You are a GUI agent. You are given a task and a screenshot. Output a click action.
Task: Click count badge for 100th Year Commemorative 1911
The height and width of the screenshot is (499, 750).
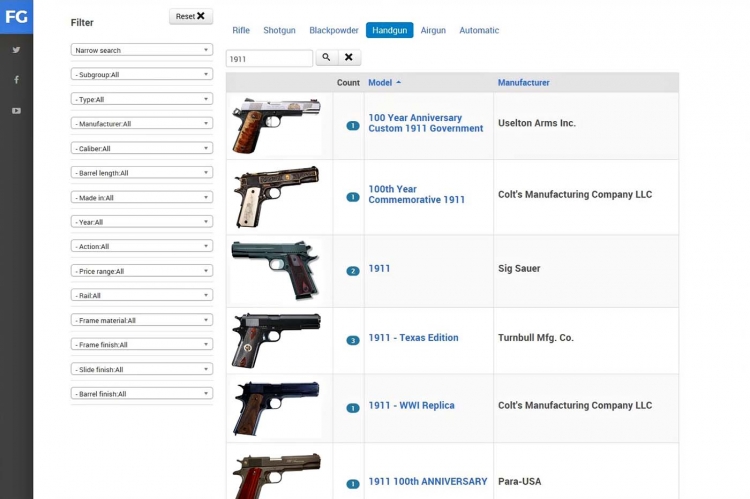(x=353, y=197)
